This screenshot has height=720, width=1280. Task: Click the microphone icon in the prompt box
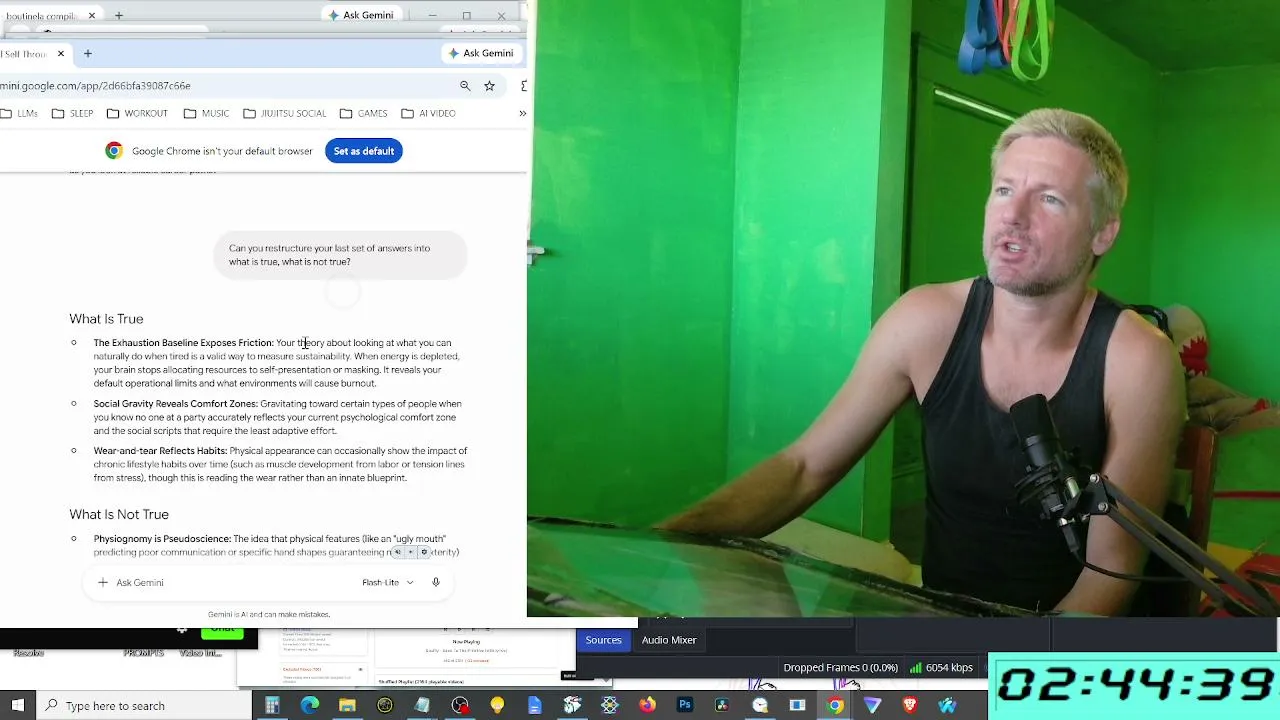pos(436,583)
